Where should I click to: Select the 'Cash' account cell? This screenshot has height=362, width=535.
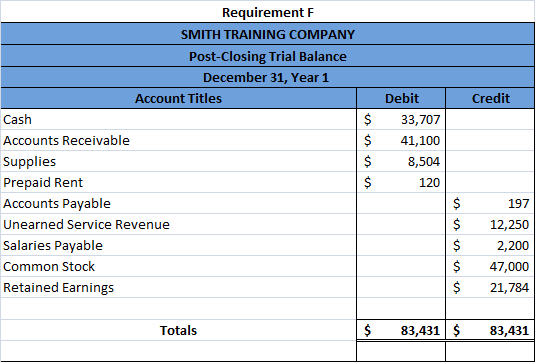coord(178,119)
